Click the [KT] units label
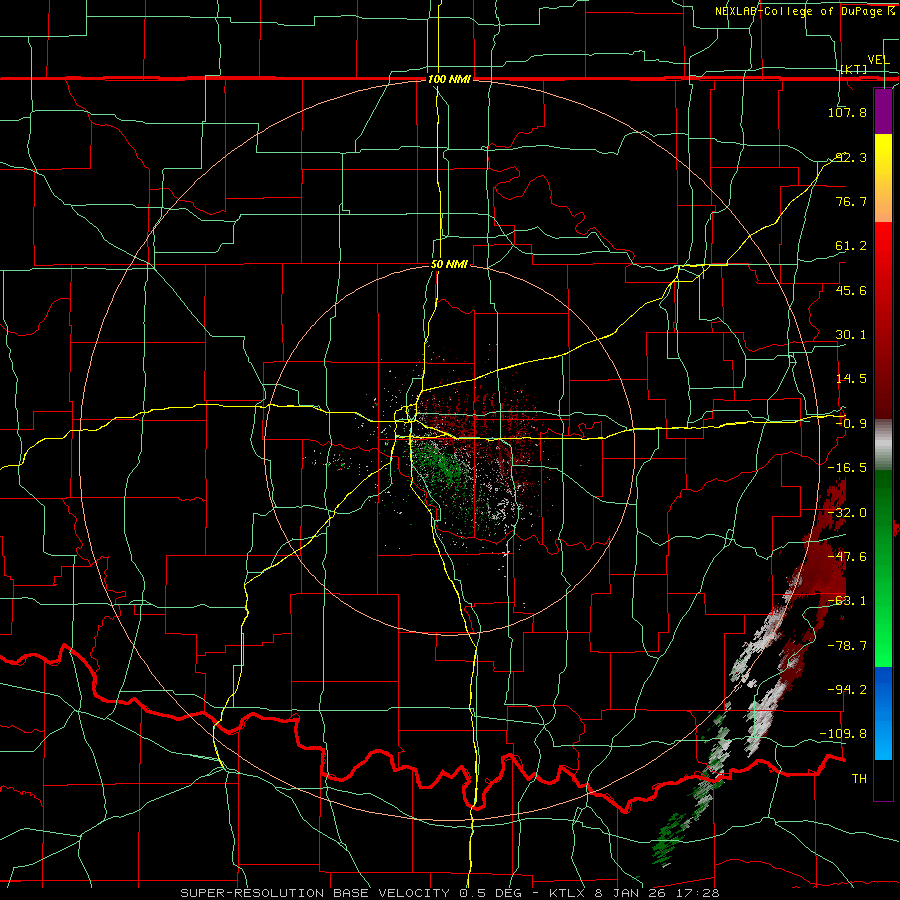Viewport: 900px width, 900px height. coord(854,69)
